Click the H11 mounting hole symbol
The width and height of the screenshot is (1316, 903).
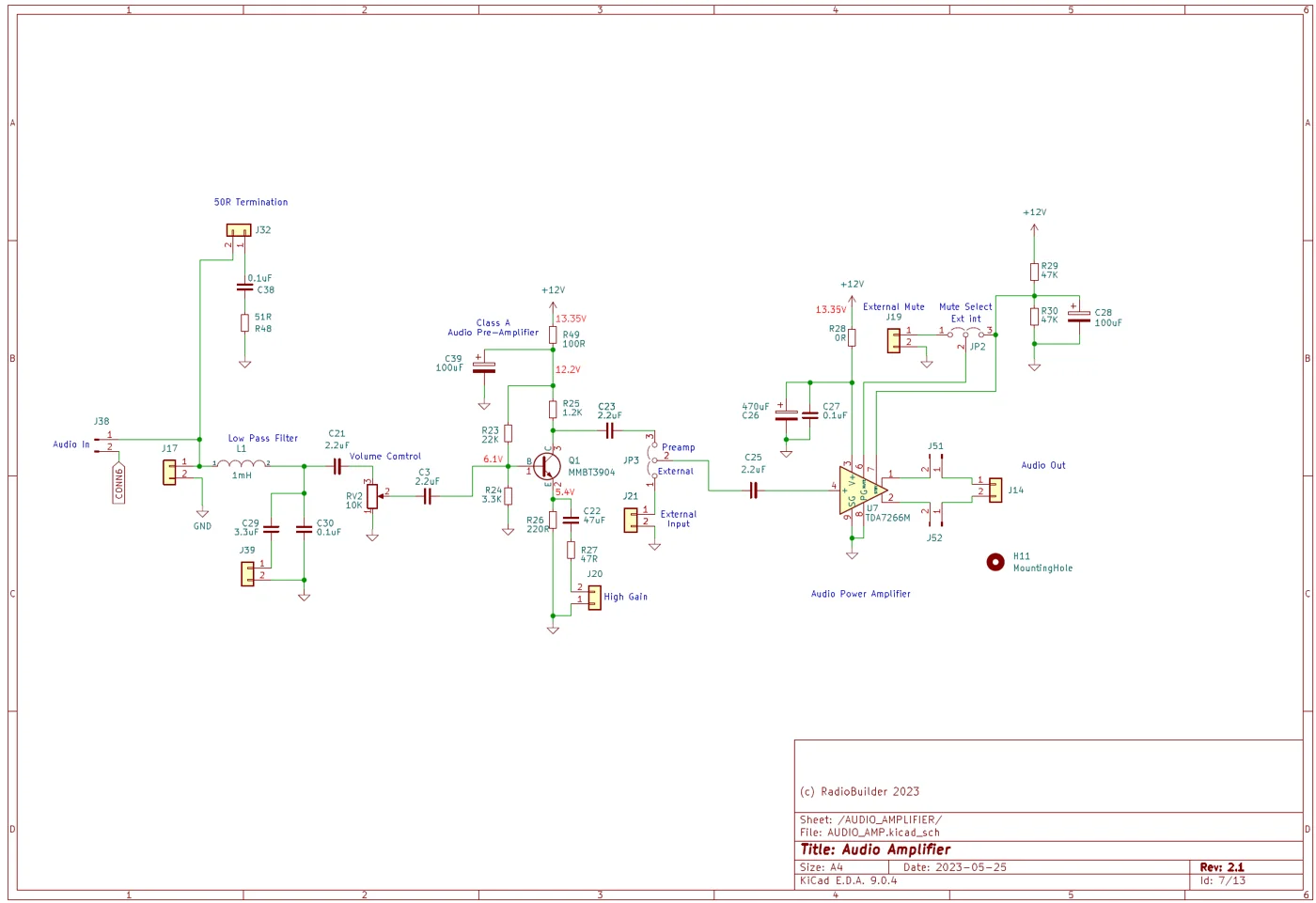pyautogui.click(x=995, y=562)
